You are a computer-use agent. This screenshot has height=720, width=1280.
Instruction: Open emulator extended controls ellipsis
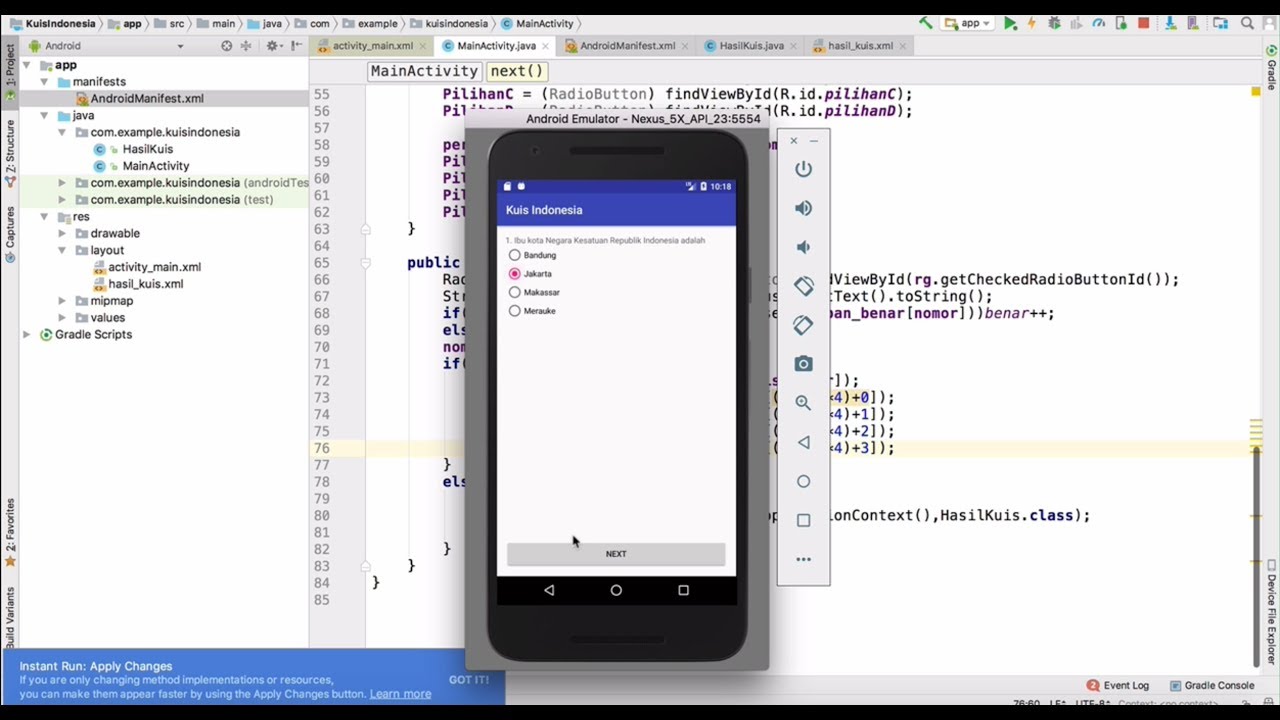pyautogui.click(x=803, y=559)
